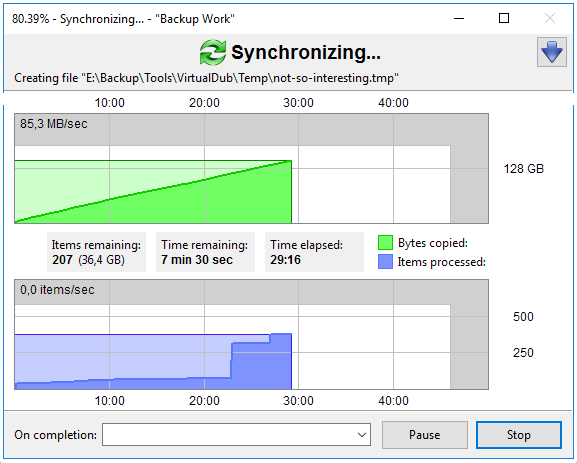
Task: Pause the synchronization
Action: (x=425, y=435)
